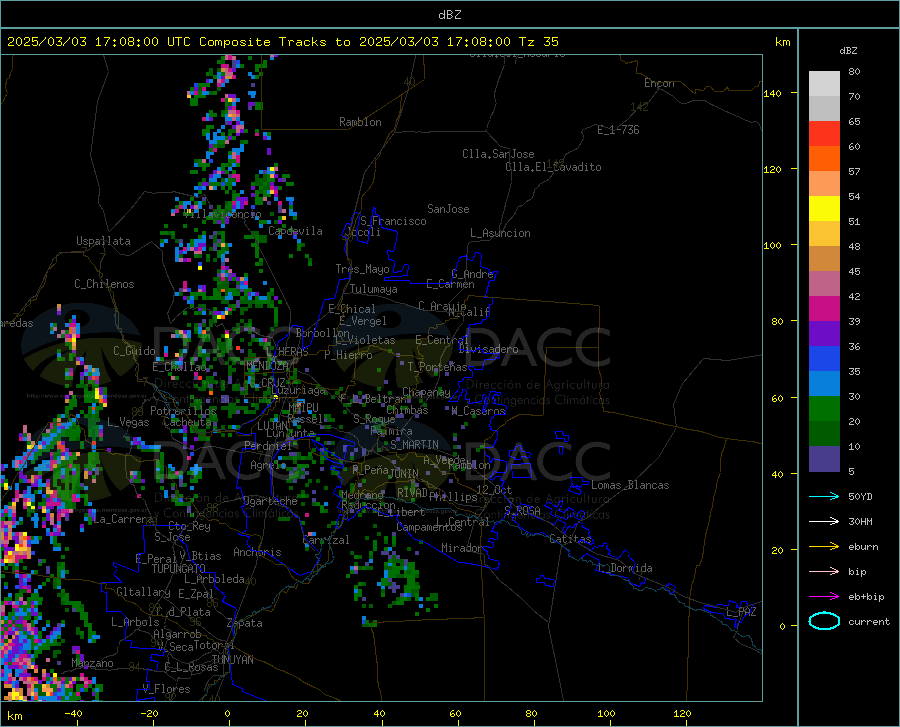Click the SanJose map label
Image resolution: width=900 pixels, height=727 pixels.
click(448, 209)
